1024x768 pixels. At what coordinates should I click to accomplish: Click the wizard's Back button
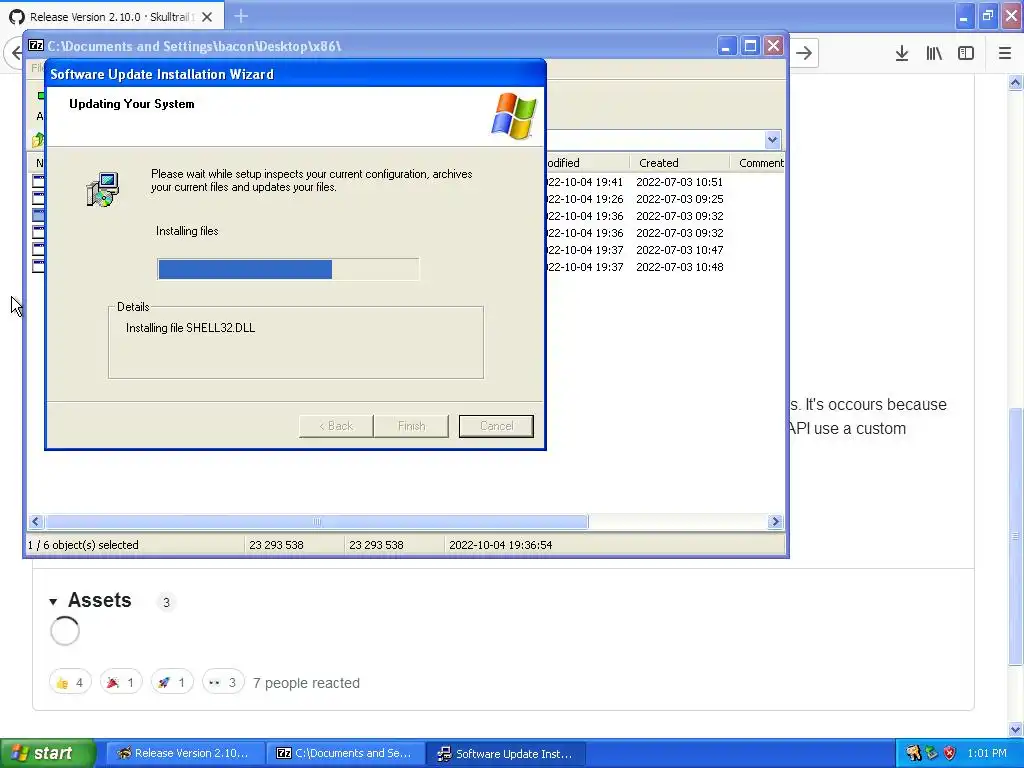(336, 426)
